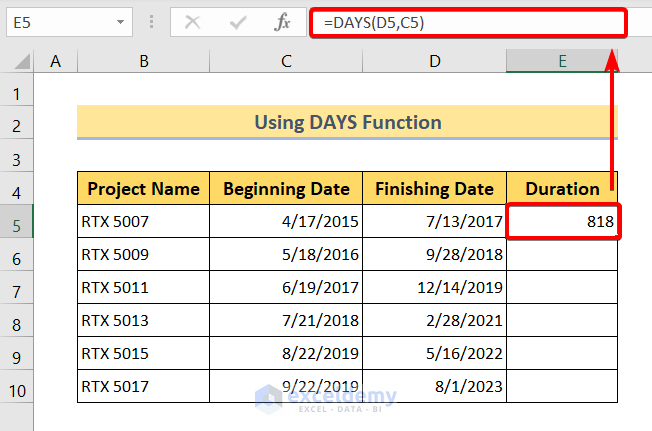Select cell containing RTX 5007
This screenshot has width=652, height=431.
coord(143,222)
